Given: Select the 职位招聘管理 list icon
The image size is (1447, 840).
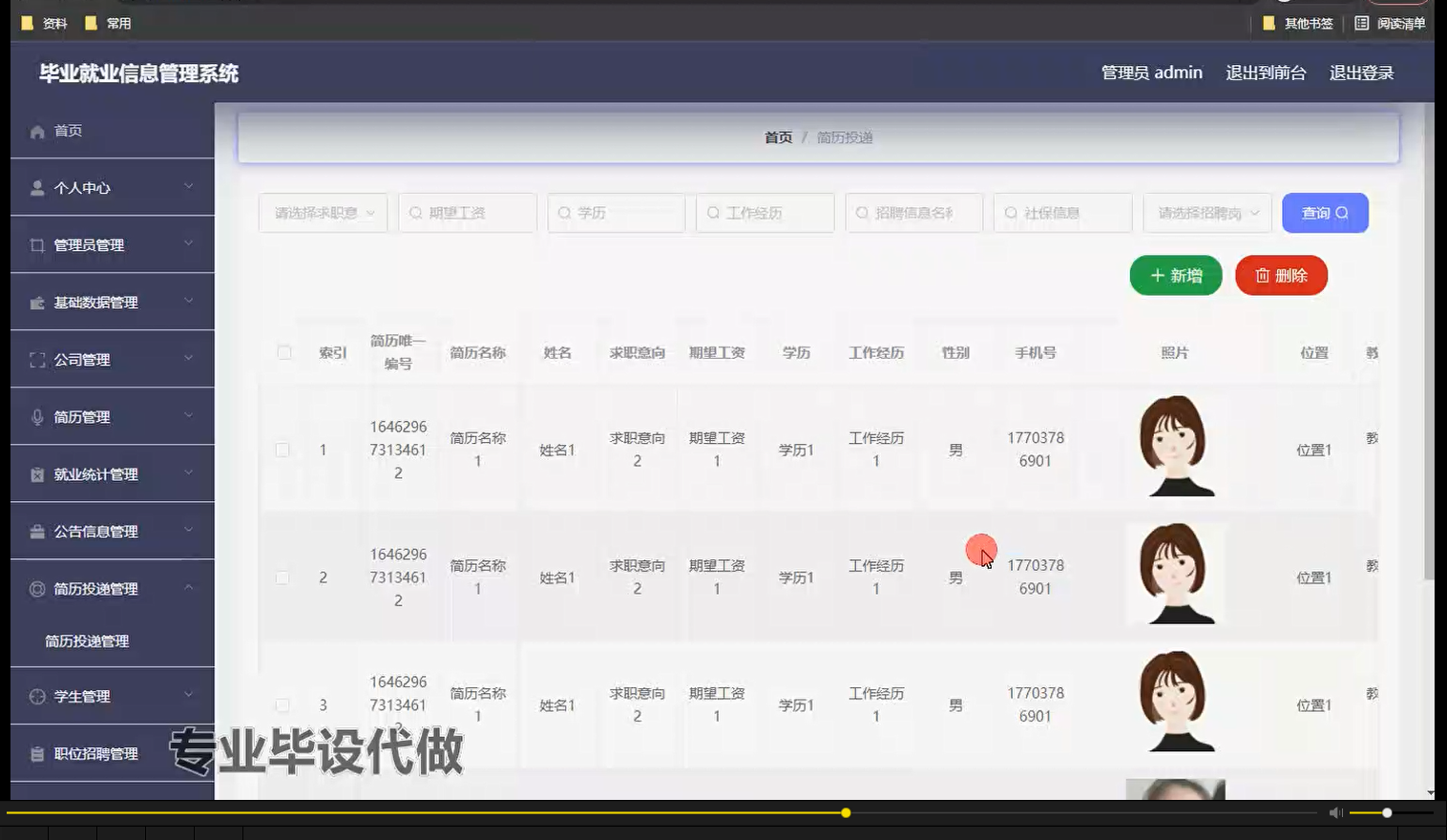Looking at the screenshot, I should (37, 753).
